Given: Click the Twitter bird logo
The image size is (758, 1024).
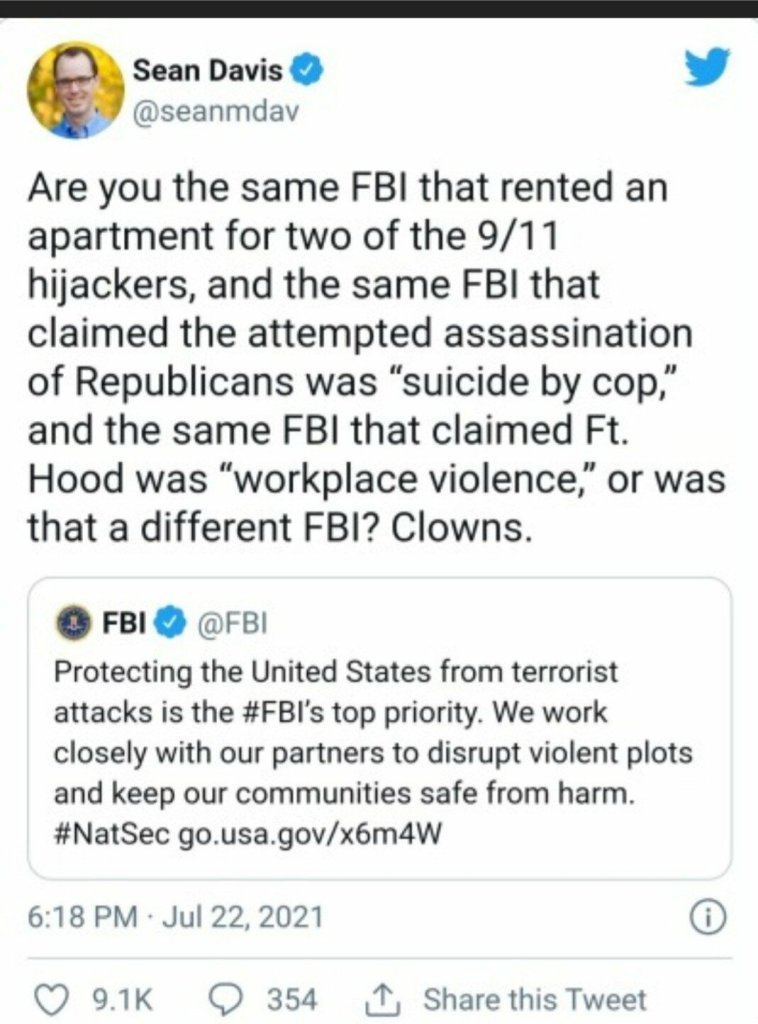Looking at the screenshot, I should (706, 68).
